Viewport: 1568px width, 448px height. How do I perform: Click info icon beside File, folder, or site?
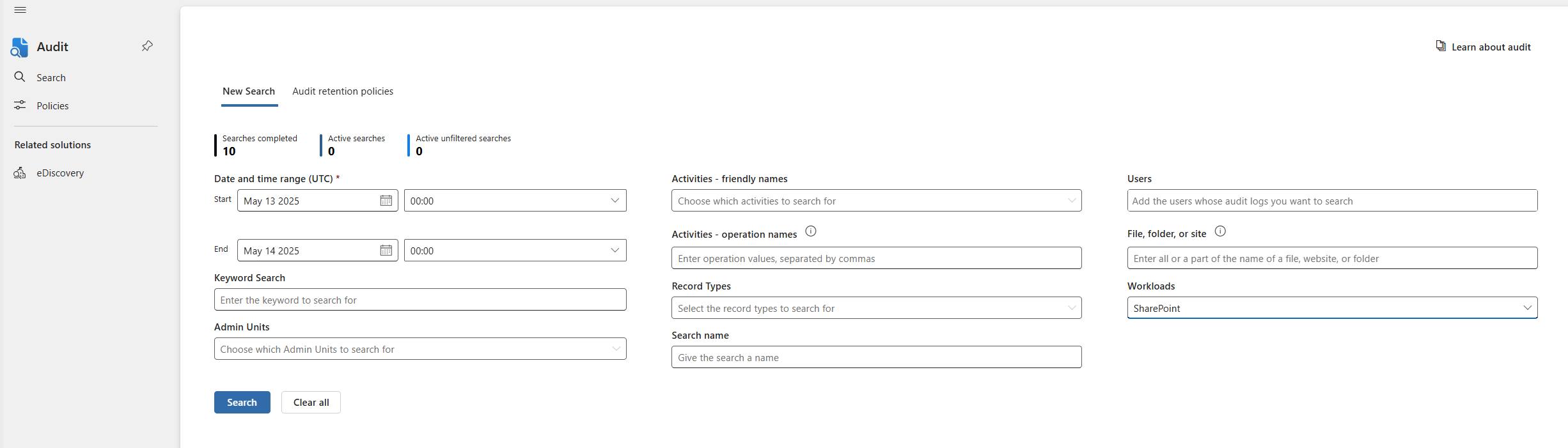click(1220, 231)
